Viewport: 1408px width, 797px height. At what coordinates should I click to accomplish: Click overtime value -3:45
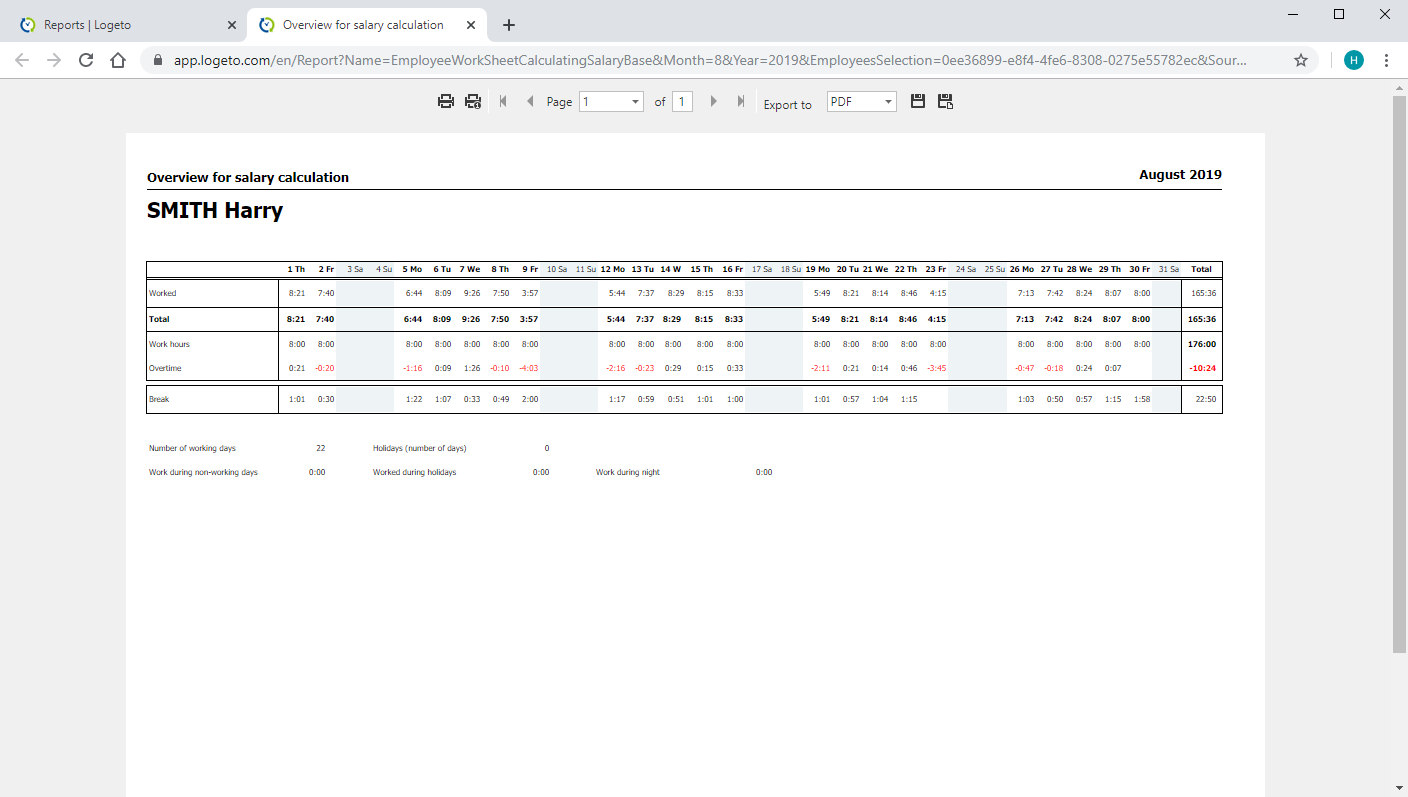[x=937, y=368]
